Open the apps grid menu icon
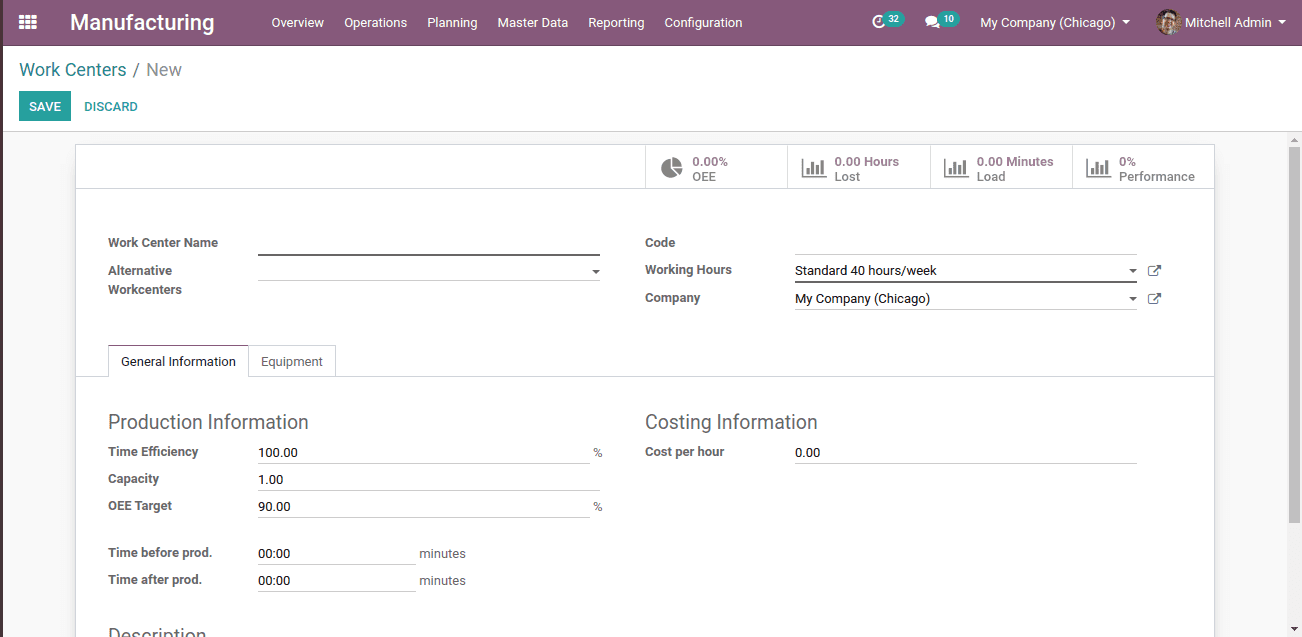Screen dimensions: 1302x637 pyautogui.click(x=28, y=22)
